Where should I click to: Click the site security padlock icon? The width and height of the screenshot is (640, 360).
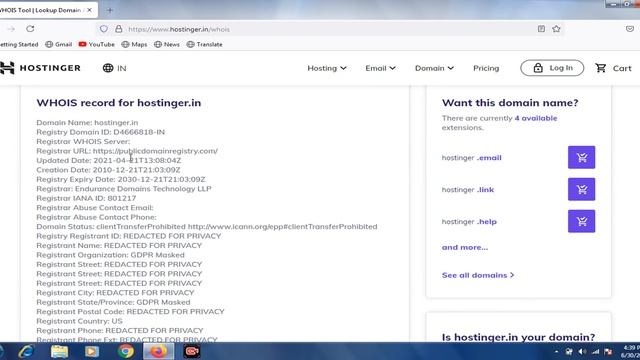pyautogui.click(x=118, y=29)
